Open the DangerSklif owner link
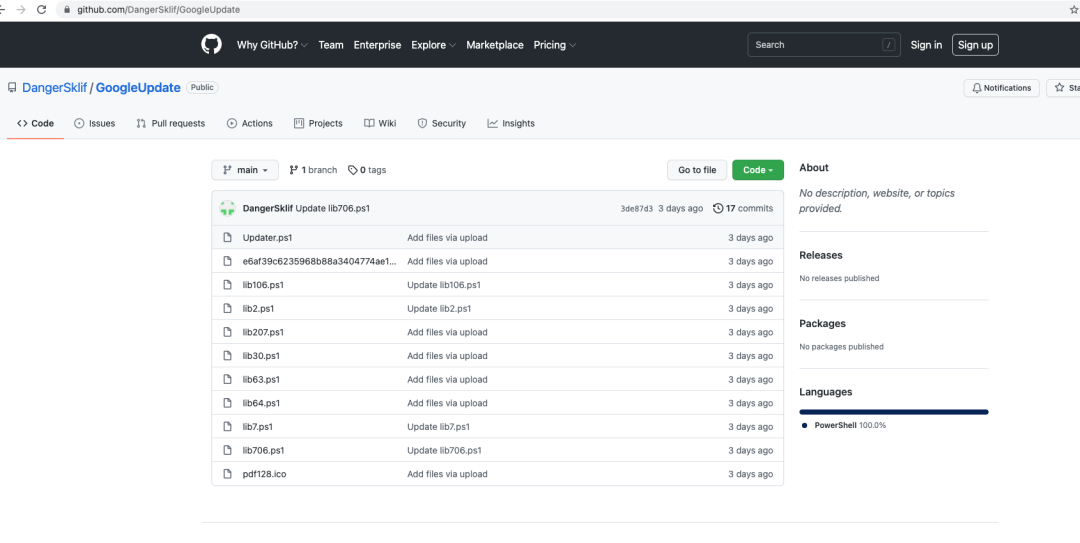Image resolution: width=1080 pixels, height=543 pixels. coord(54,88)
